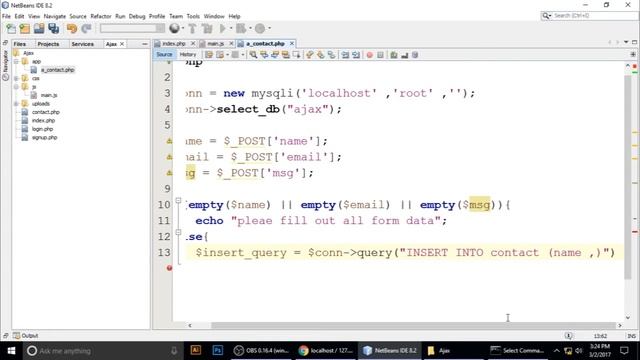Click the Shift Line Left icon
The height and width of the screenshot is (360, 640).
pyautogui.click(x=345, y=55)
